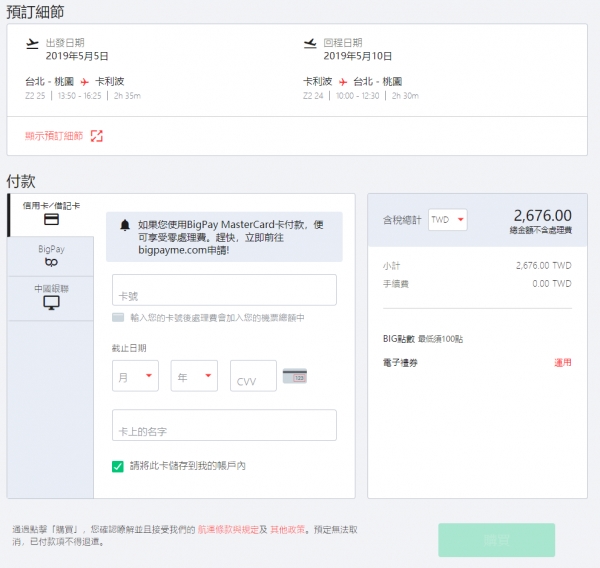Screen dimensions: 600x568
Task: Switch to the BigPay payment tab
Action: point(51,255)
